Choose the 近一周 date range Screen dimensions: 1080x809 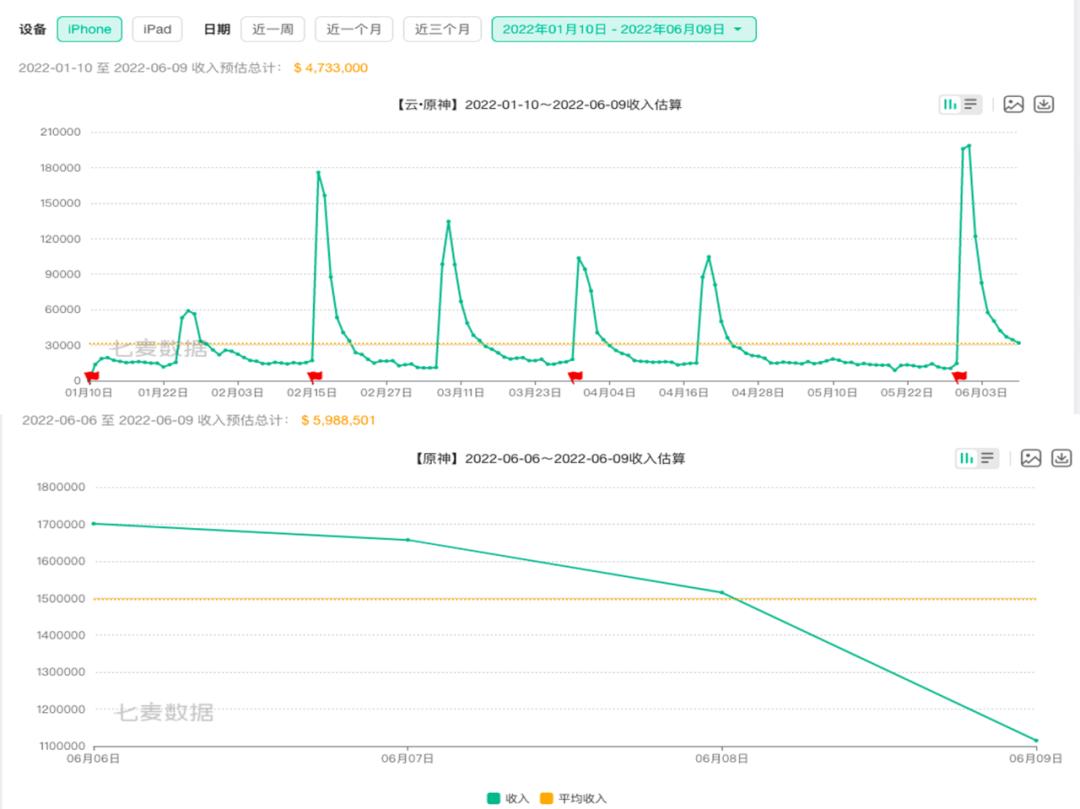[273, 29]
